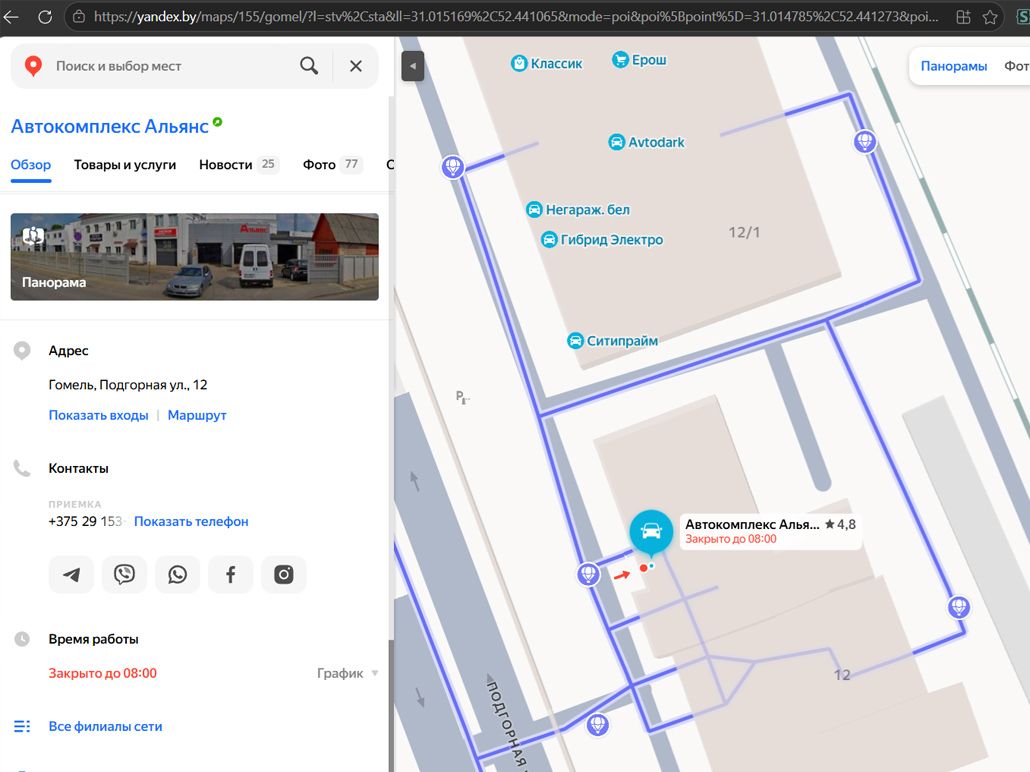This screenshot has width=1030, height=772.
Task: Click the verified owner green badge
Action: coord(217,122)
